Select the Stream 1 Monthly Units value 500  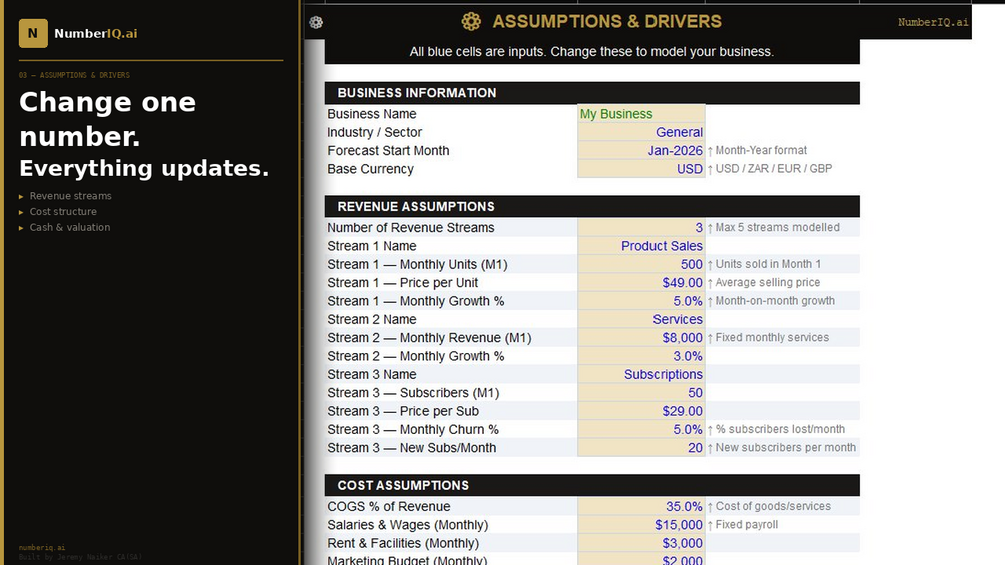coord(641,265)
